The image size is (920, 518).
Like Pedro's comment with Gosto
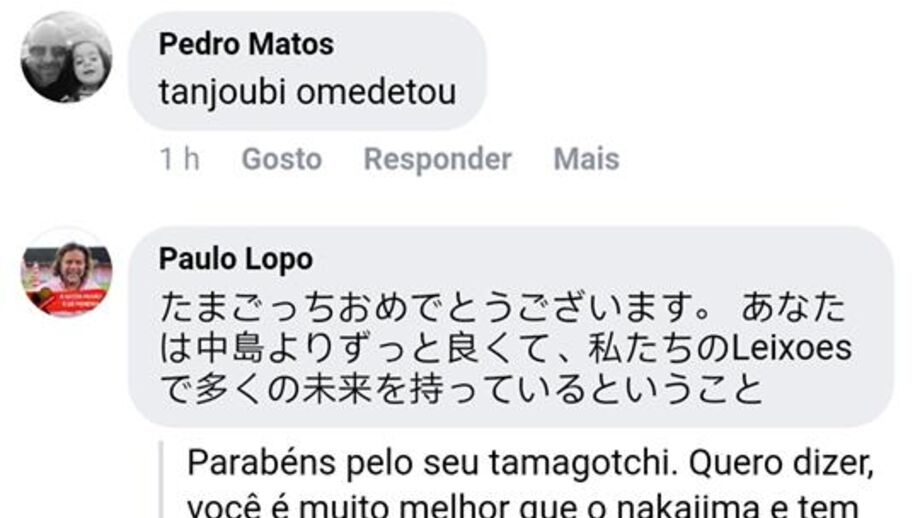[x=282, y=159]
